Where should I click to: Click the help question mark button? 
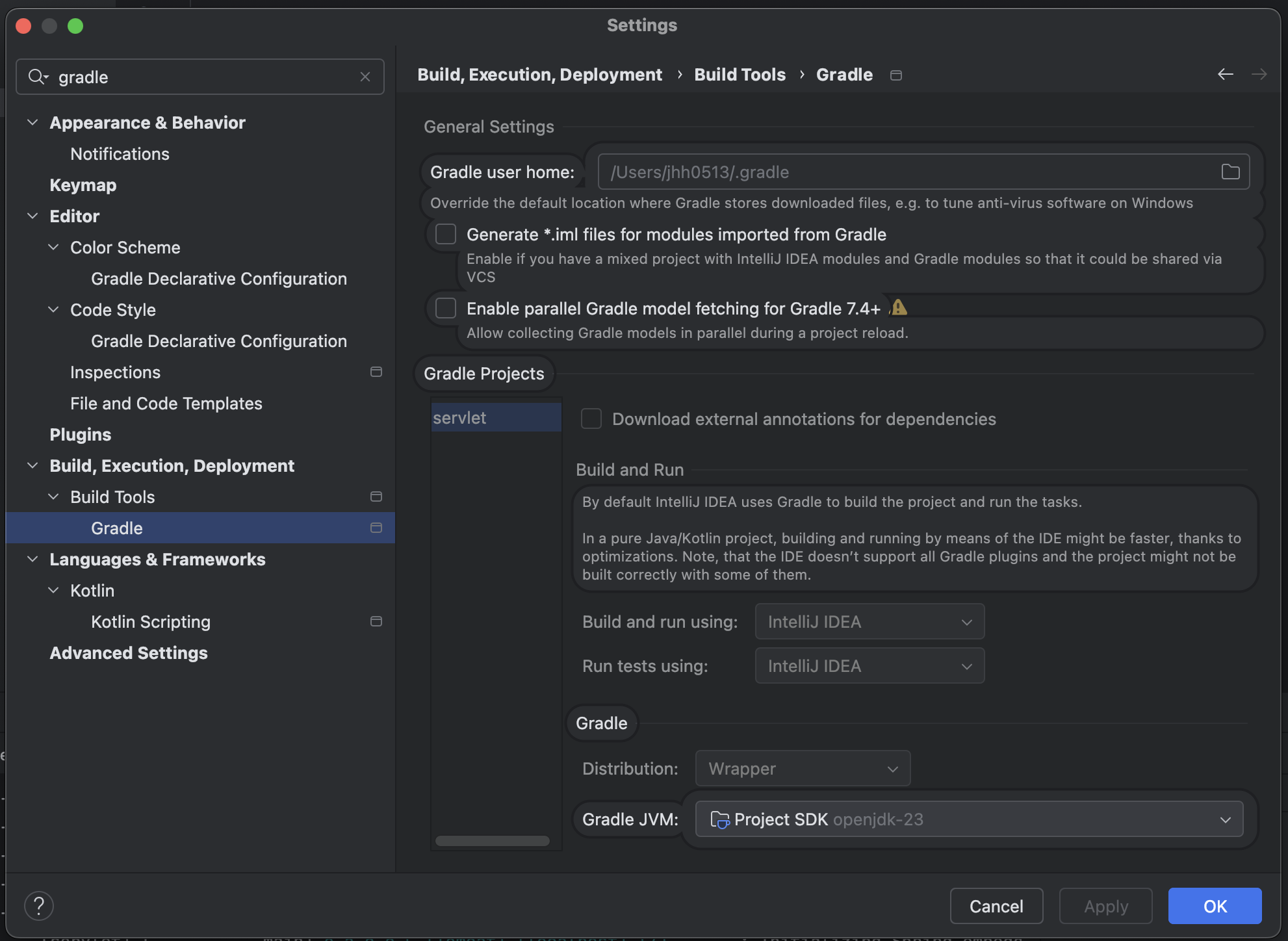tap(39, 905)
